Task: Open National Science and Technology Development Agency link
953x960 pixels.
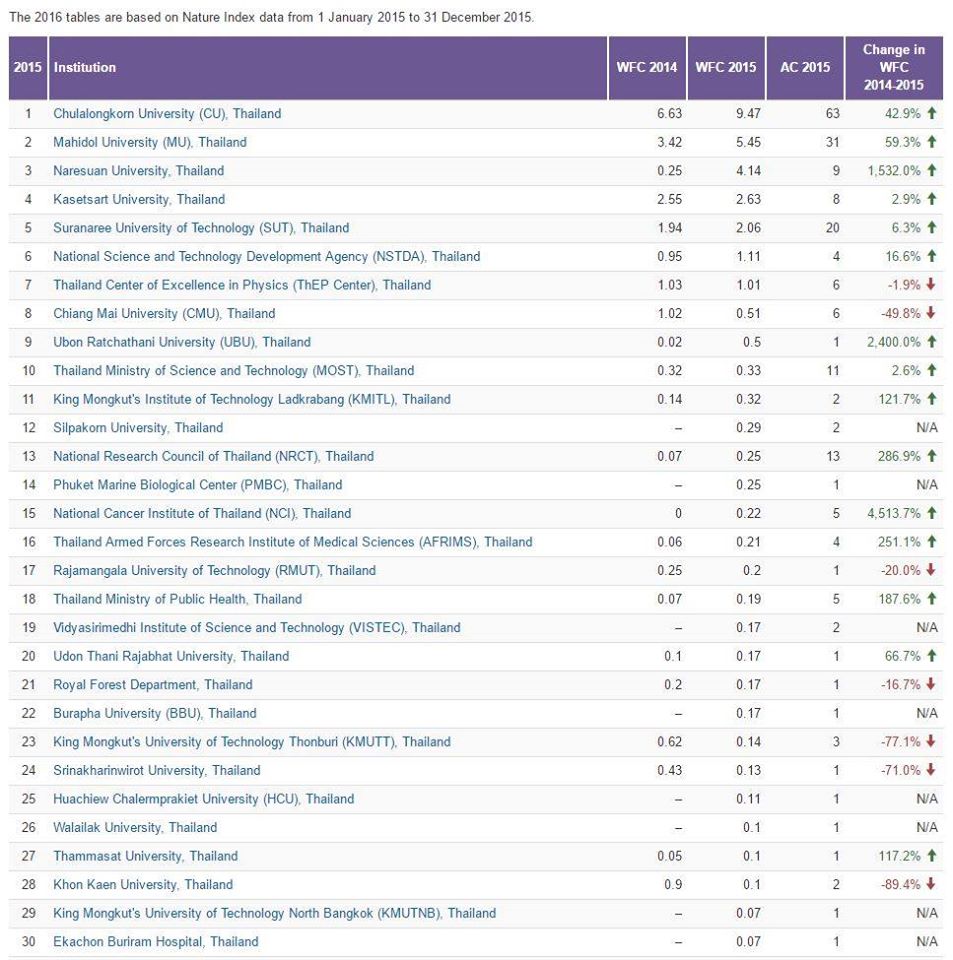Action: 266,257
